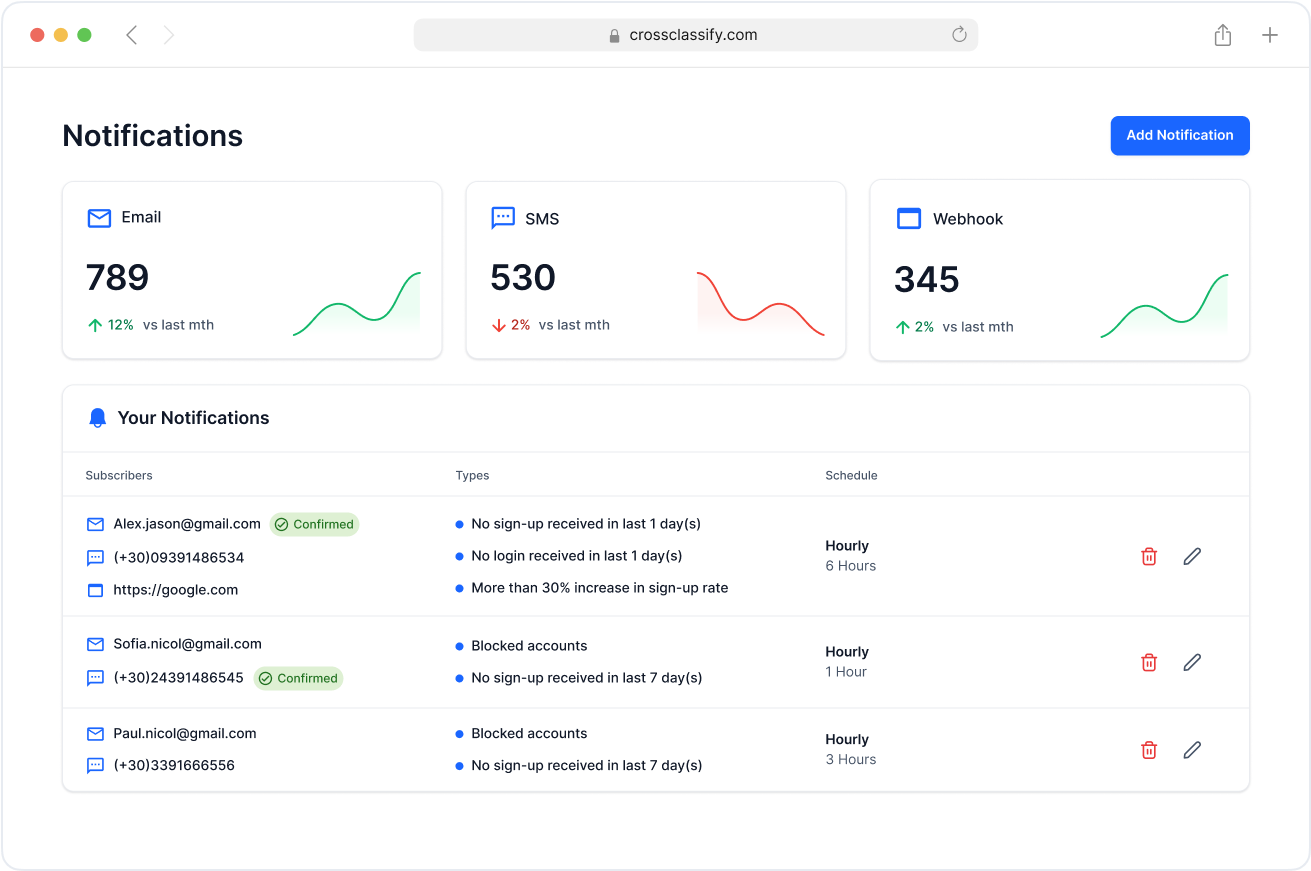
Task: Edit the Paul.nicol@gmail.com notification
Action: click(1192, 750)
